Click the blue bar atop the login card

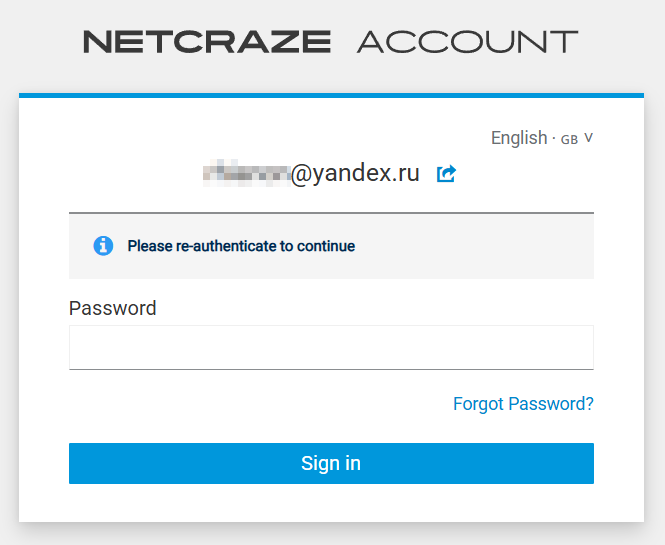pyautogui.click(x=331, y=95)
